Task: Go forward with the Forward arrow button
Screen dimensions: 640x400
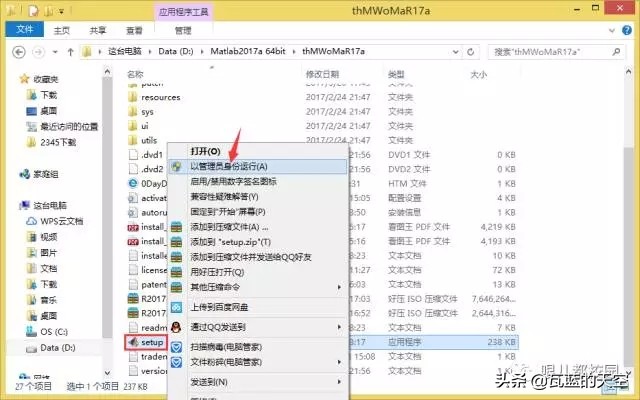Action: click(x=38, y=52)
